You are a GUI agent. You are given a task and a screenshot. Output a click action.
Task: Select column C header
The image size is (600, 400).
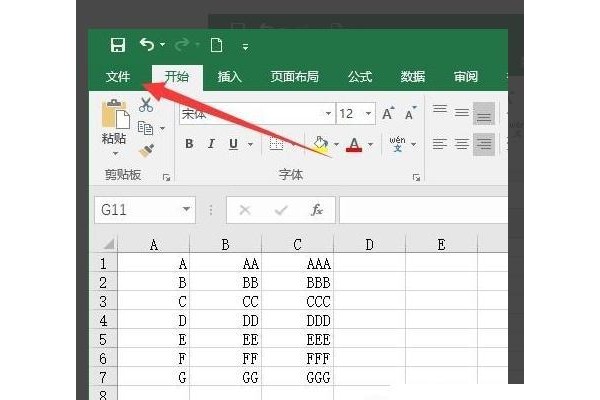(x=297, y=244)
